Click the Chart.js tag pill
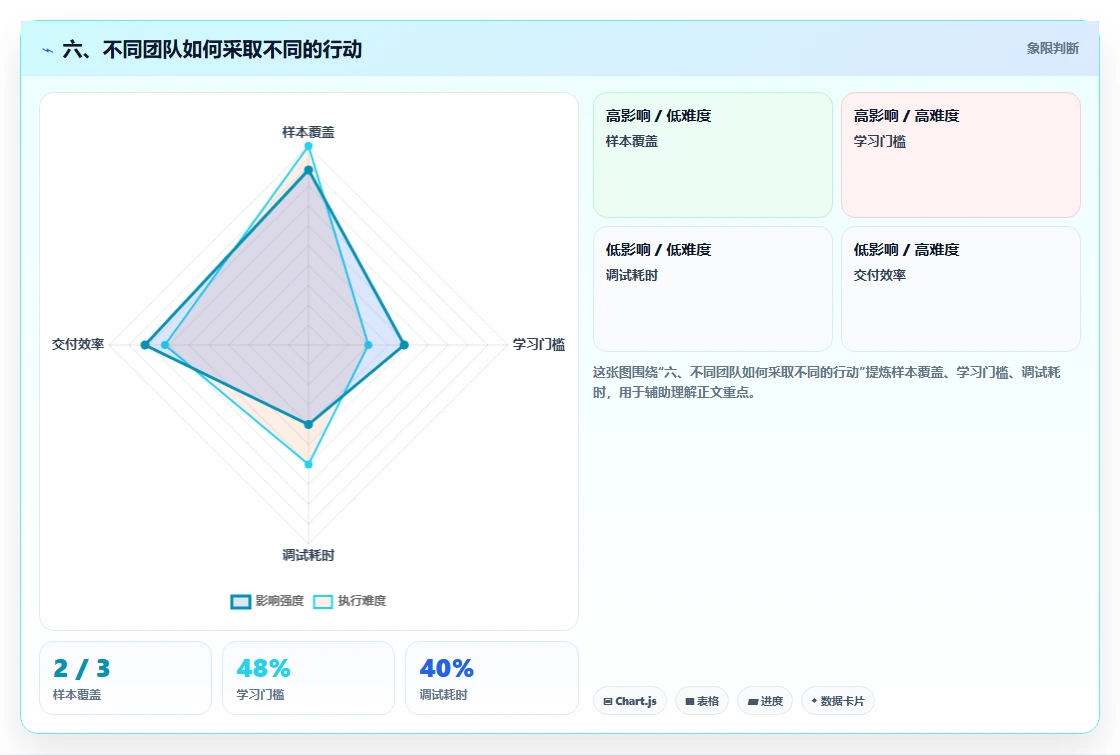Image resolution: width=1120 pixels, height=755 pixels. [630, 701]
